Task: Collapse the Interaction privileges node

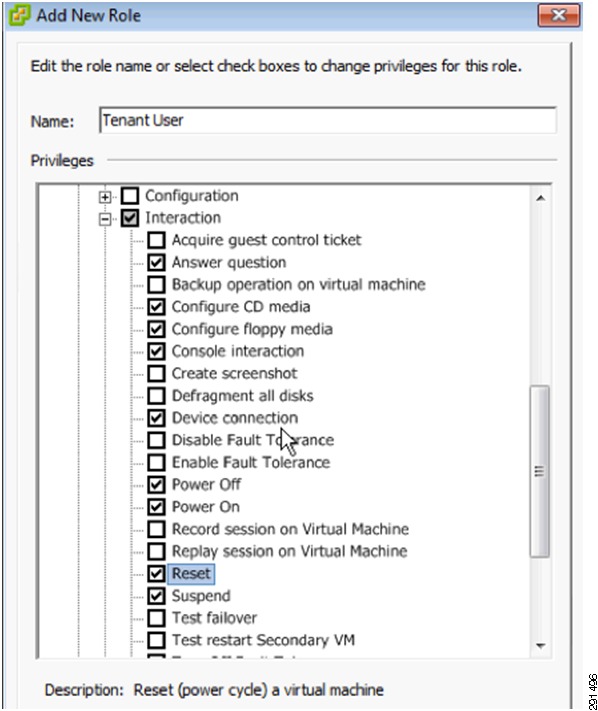Action: coord(105,219)
